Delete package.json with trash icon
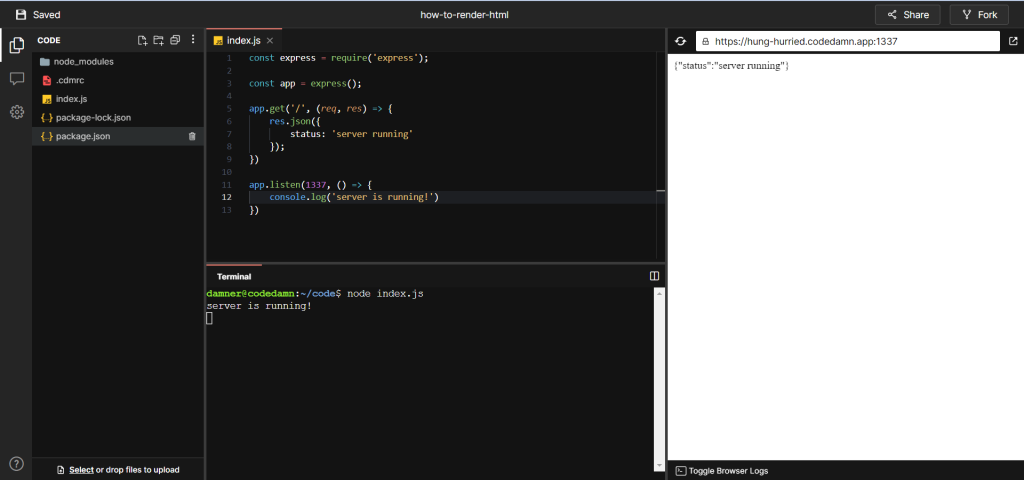 (x=192, y=136)
